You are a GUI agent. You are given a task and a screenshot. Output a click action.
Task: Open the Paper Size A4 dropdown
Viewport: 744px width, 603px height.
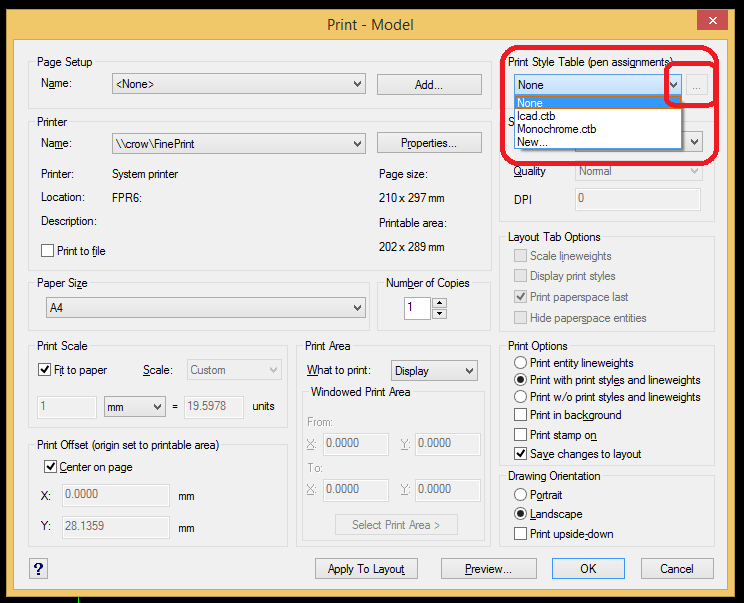pyautogui.click(x=205, y=307)
